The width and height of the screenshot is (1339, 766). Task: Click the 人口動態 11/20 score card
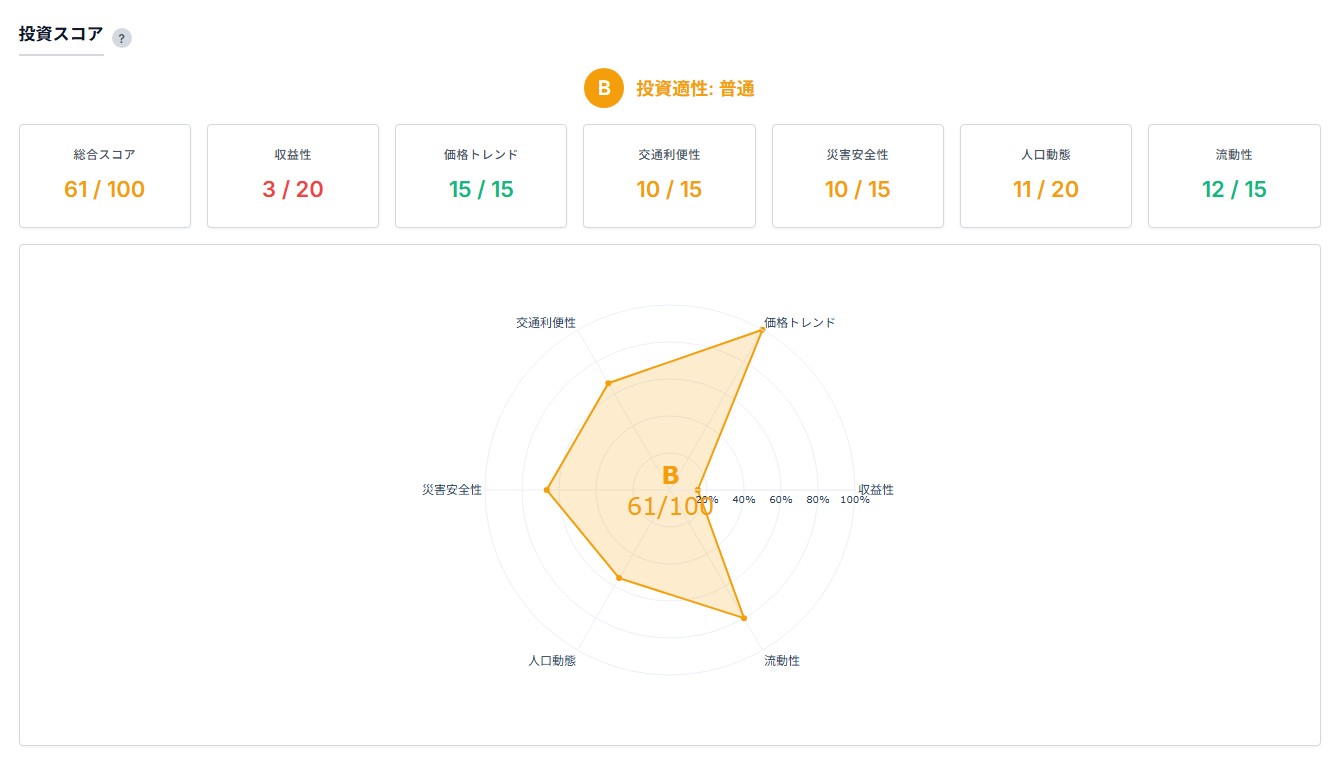(1045, 176)
